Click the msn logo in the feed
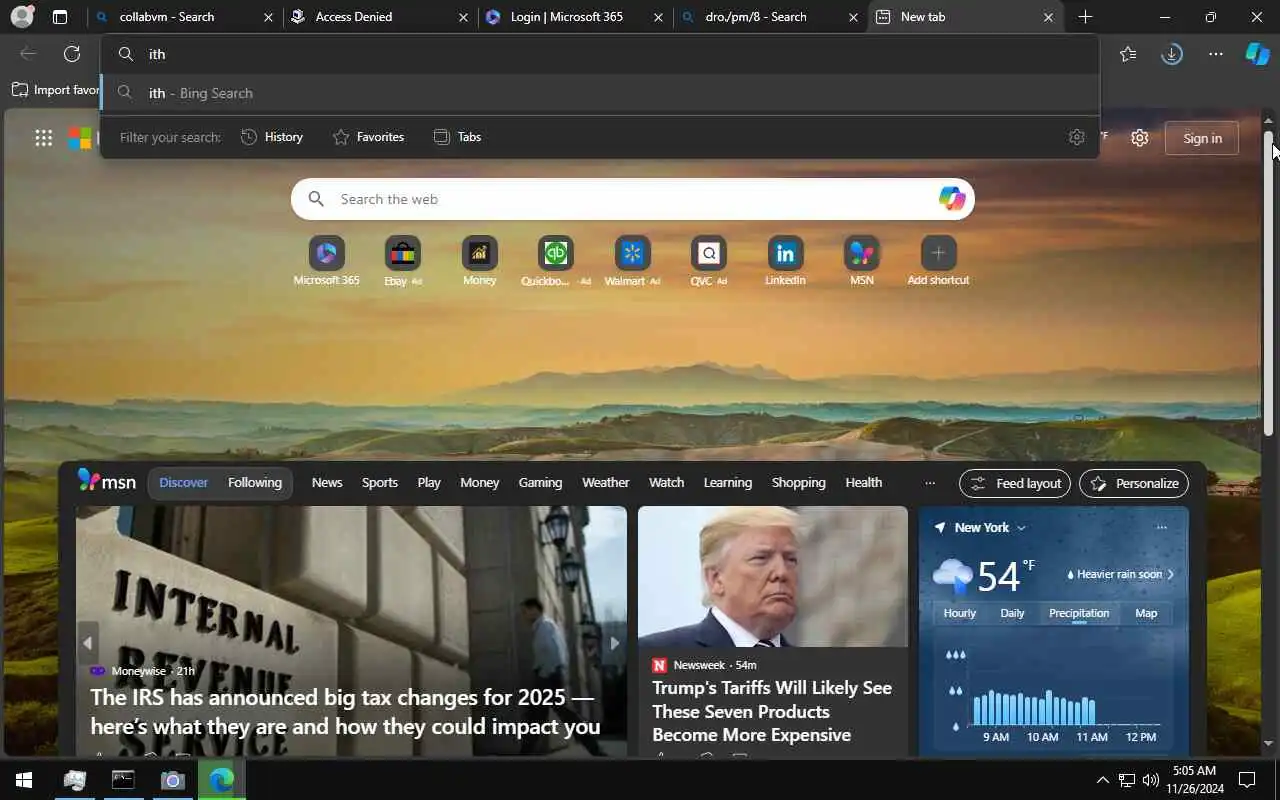The width and height of the screenshot is (1280, 800). point(107,481)
